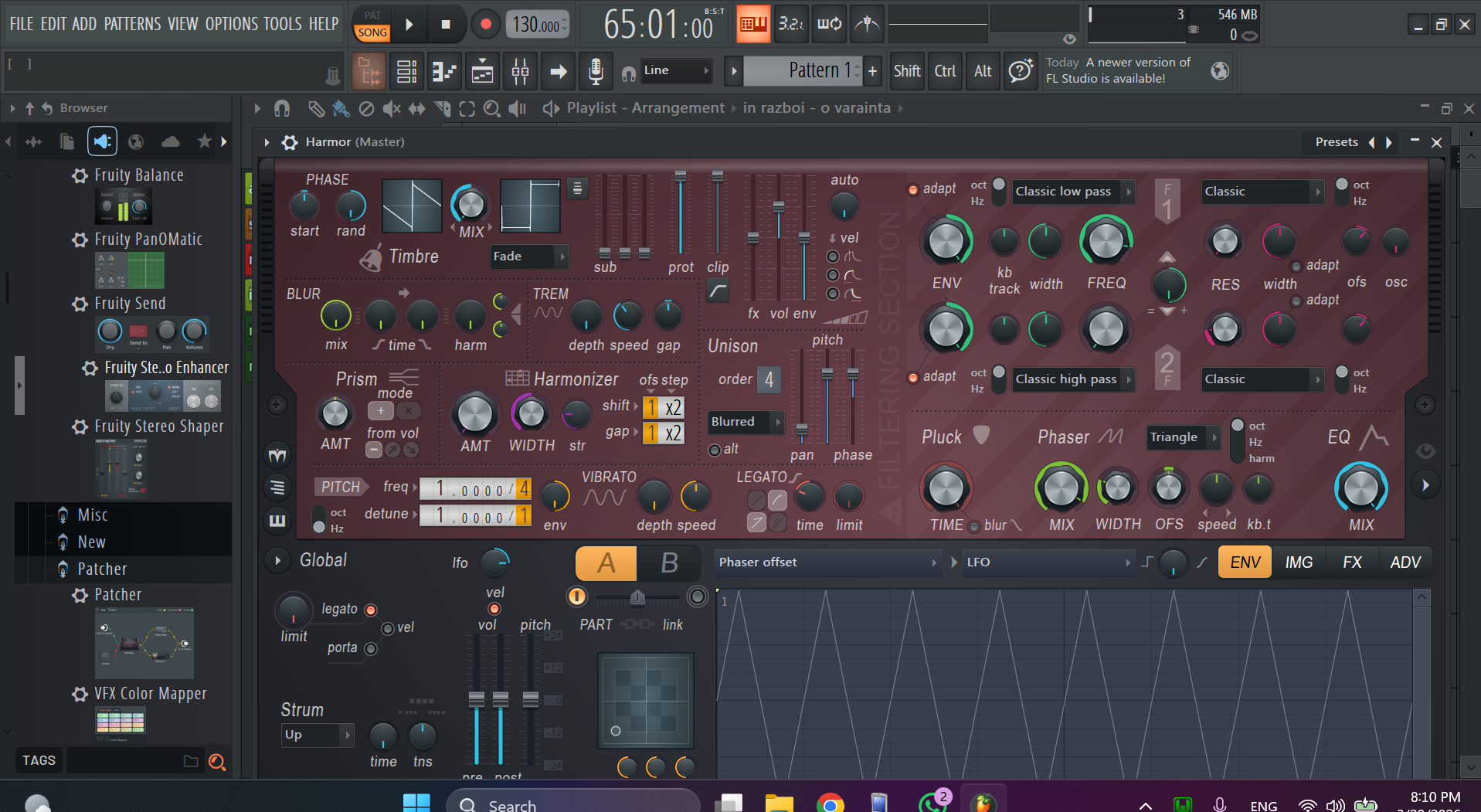This screenshot has height=812, width=1481.
Task: Click the orange search icon next to TAGS
Action: tap(217, 762)
